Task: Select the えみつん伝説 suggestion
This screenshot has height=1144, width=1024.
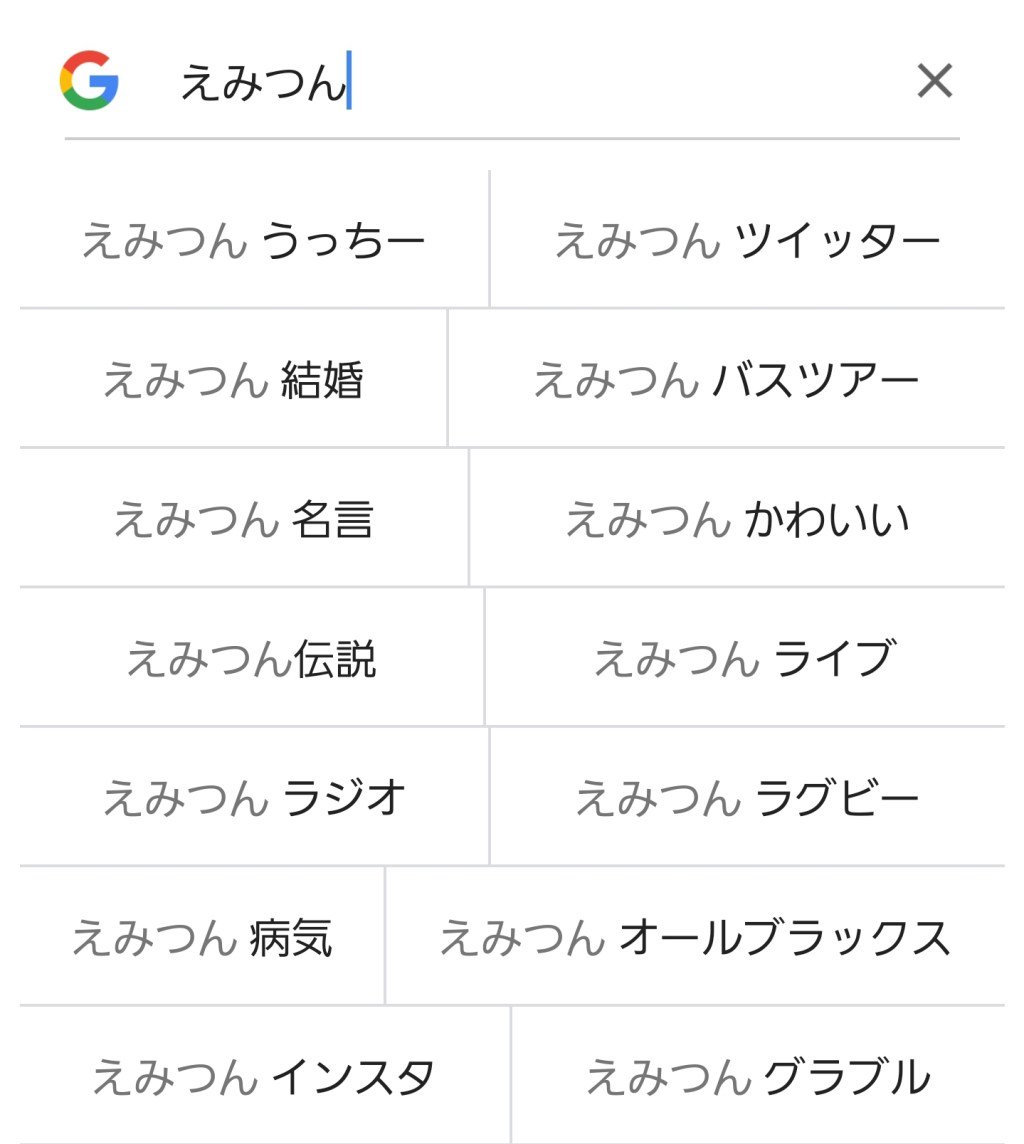Action: pos(251,659)
